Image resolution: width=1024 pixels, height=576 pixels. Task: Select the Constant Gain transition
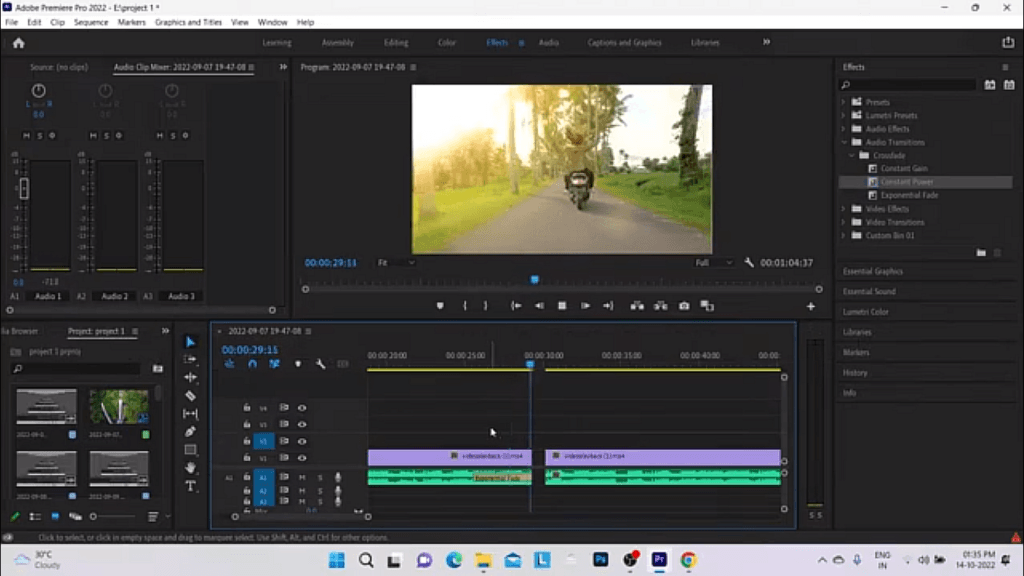[x=904, y=168]
